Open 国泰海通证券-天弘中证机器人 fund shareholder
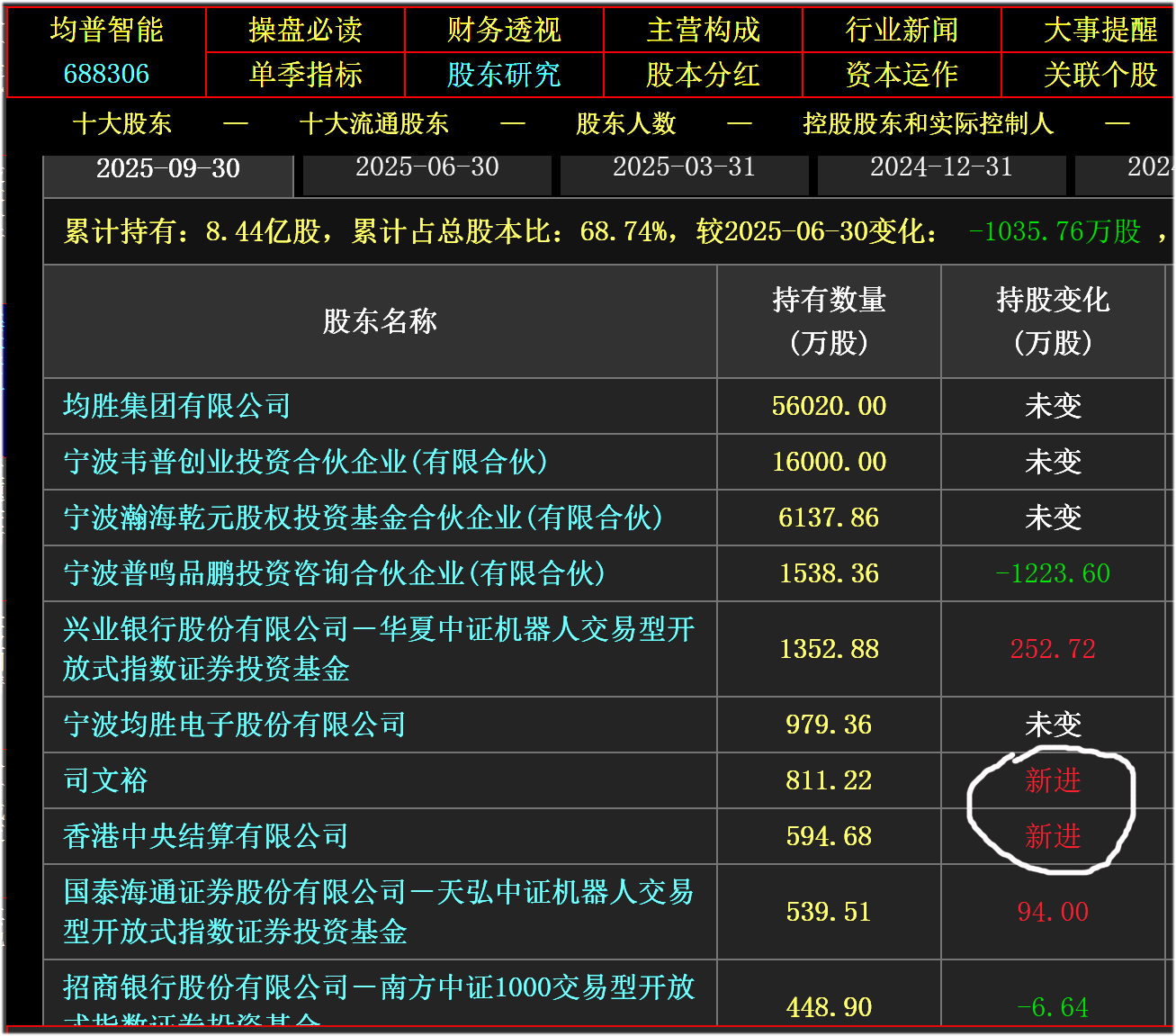1176x1036 pixels. tap(379, 912)
